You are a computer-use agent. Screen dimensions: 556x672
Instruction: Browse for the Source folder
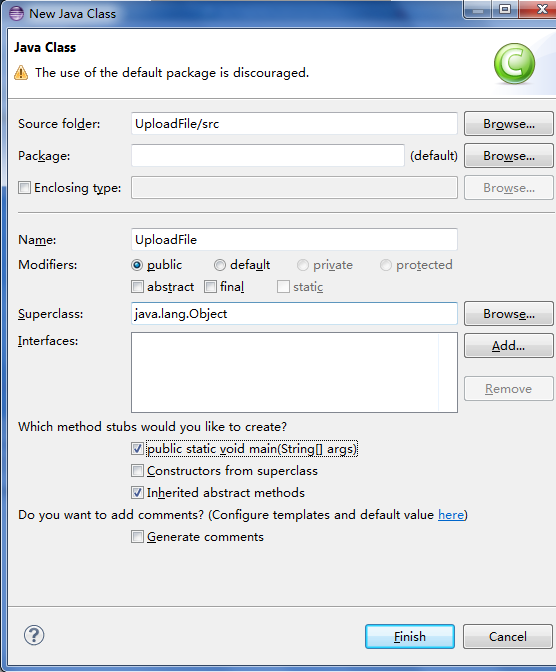coord(509,124)
